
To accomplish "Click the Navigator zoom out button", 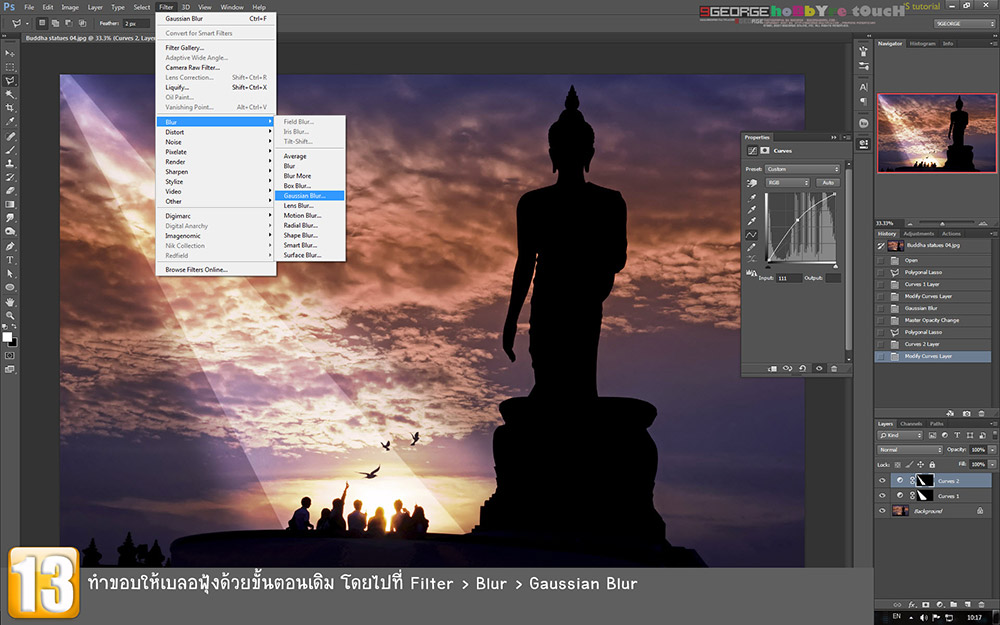I will [x=909, y=223].
